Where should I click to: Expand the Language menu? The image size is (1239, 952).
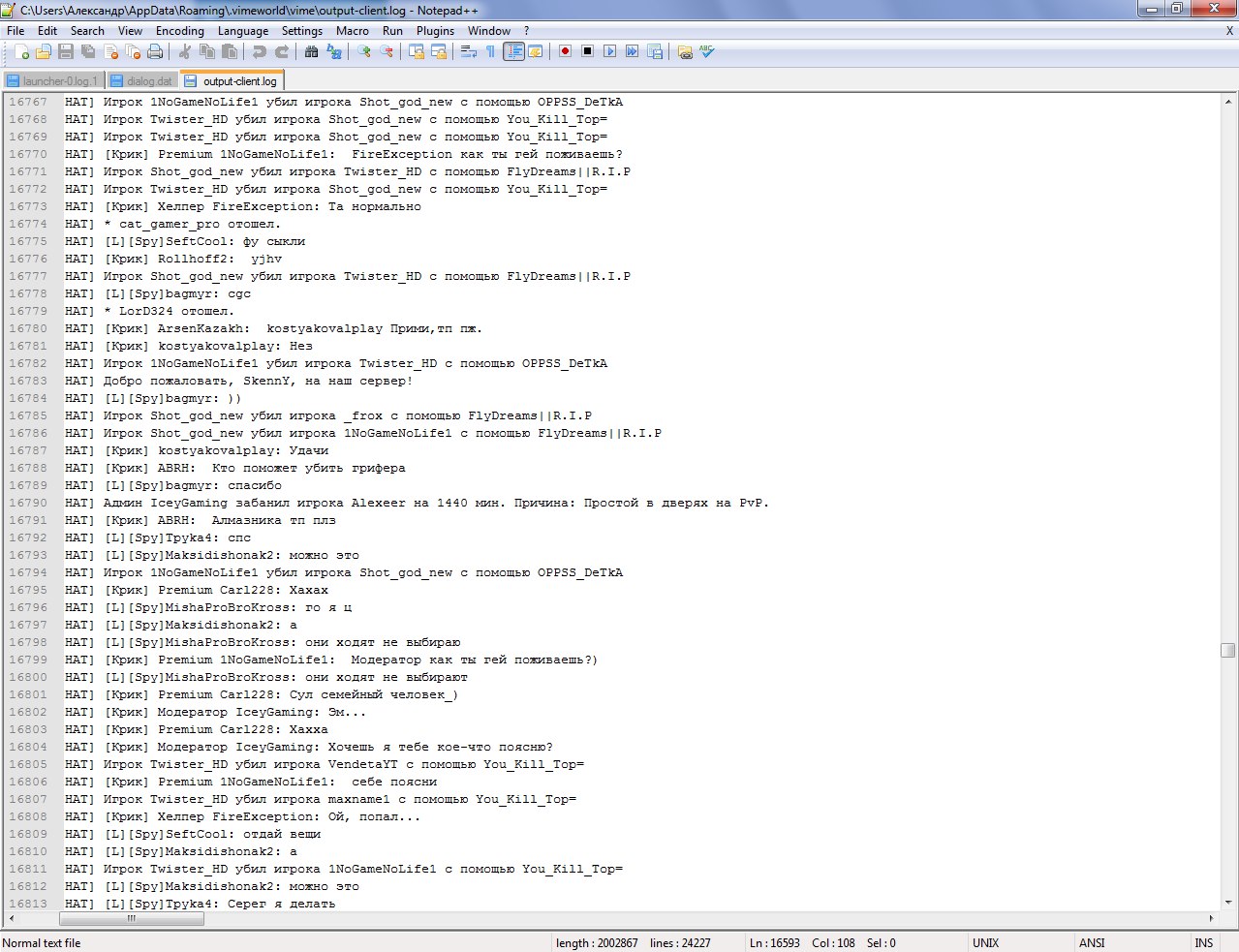(x=242, y=31)
